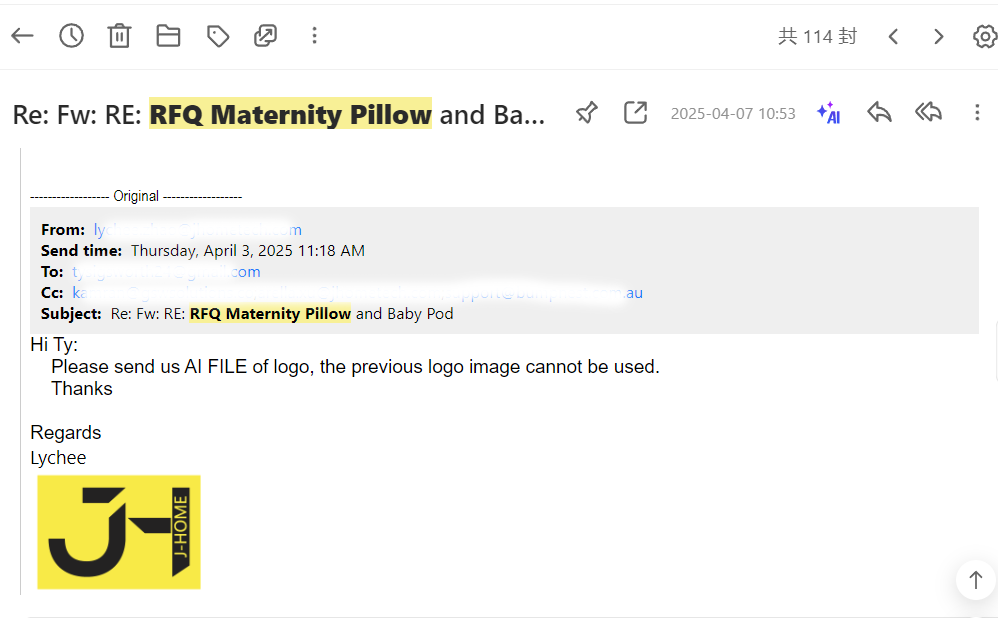The width and height of the screenshot is (998, 618).
Task: Open mail settings gear
Action: tap(984, 37)
